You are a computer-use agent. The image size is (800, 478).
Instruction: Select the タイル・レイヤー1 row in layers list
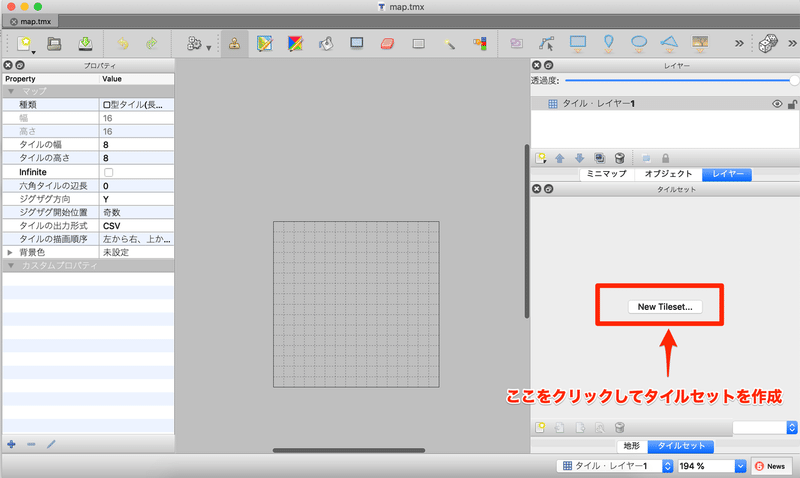[665, 104]
